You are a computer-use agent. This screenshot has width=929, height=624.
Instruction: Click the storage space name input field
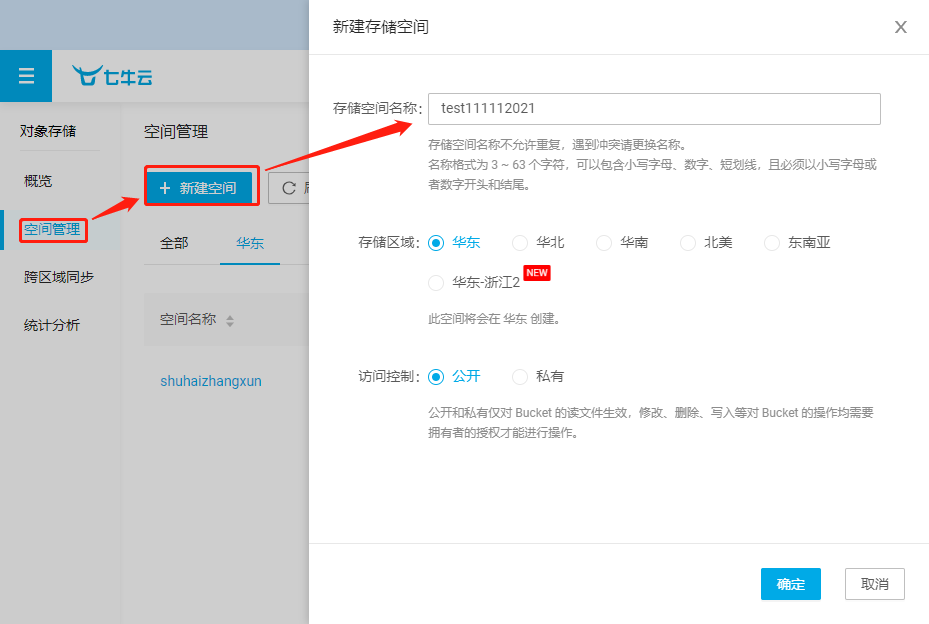pyautogui.click(x=654, y=109)
